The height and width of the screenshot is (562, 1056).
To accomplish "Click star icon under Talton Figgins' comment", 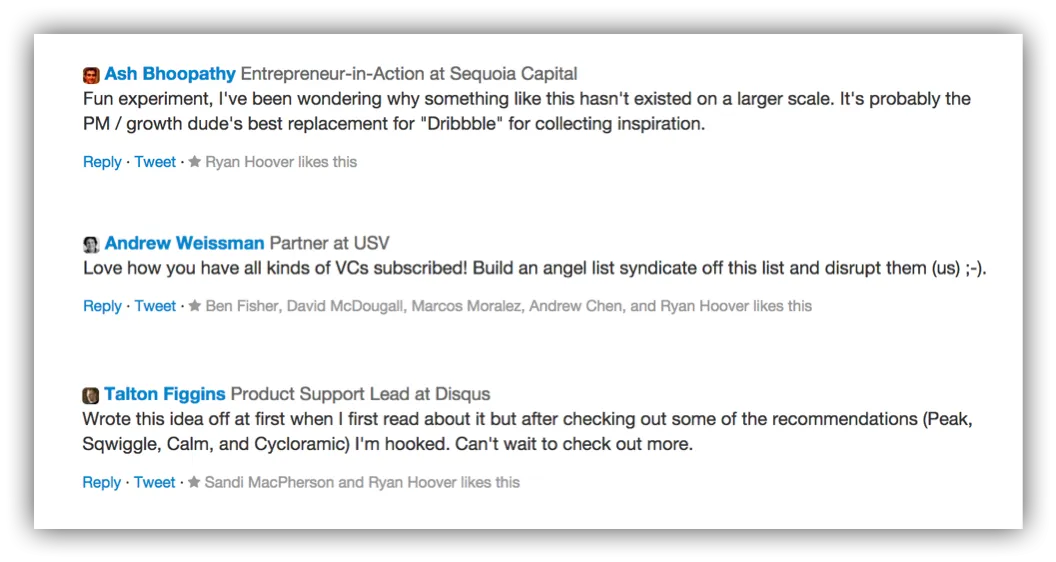I will point(195,482).
